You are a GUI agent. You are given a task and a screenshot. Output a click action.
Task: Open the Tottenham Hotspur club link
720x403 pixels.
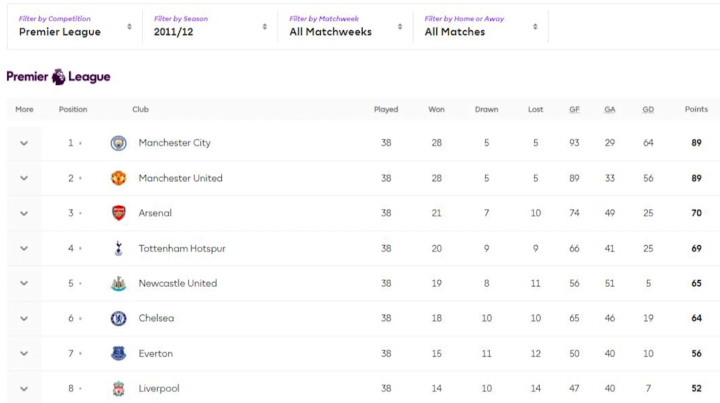pyautogui.click(x=182, y=248)
